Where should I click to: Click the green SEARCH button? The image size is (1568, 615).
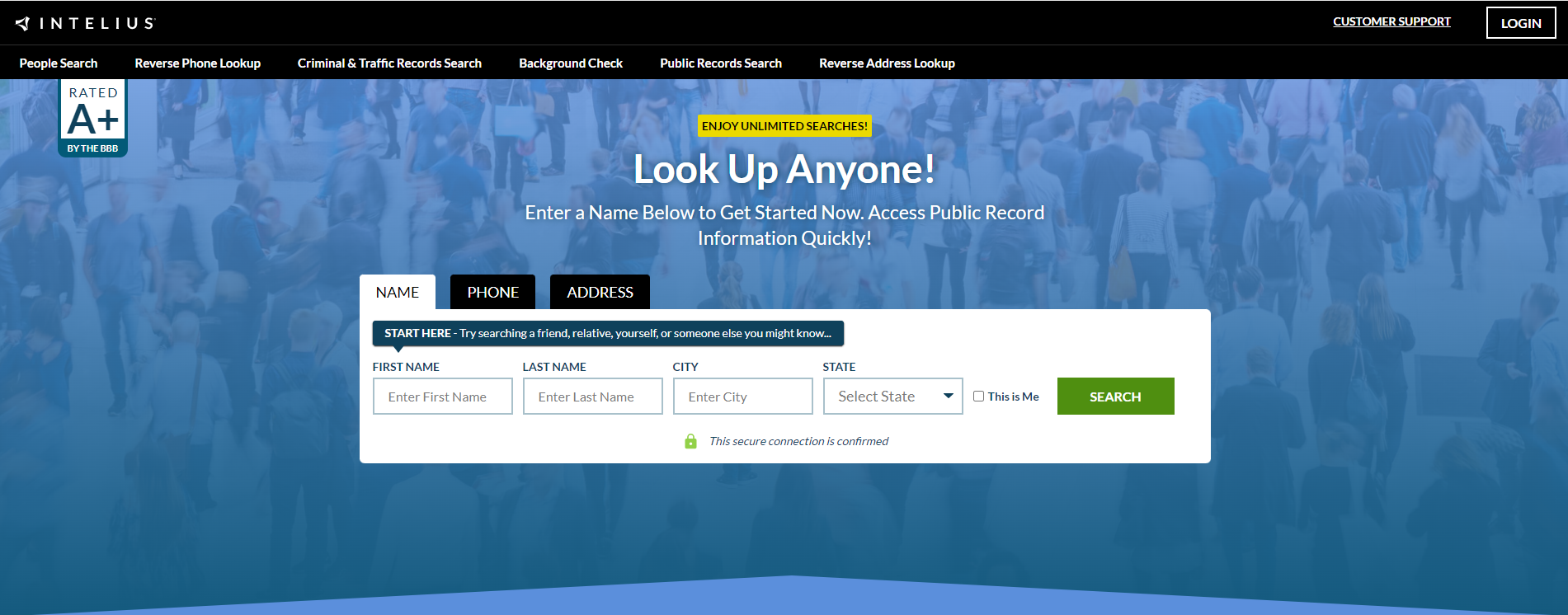coord(1115,397)
